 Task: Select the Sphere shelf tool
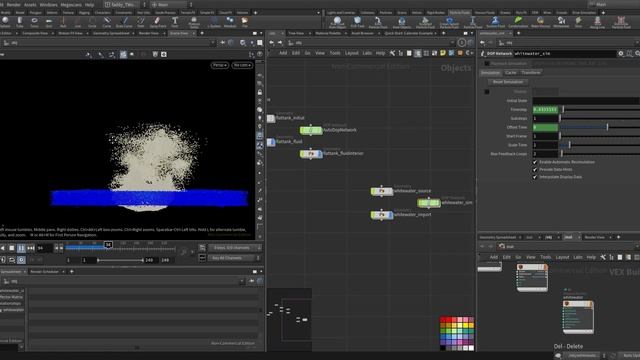pyautogui.click(x=6, y=21)
